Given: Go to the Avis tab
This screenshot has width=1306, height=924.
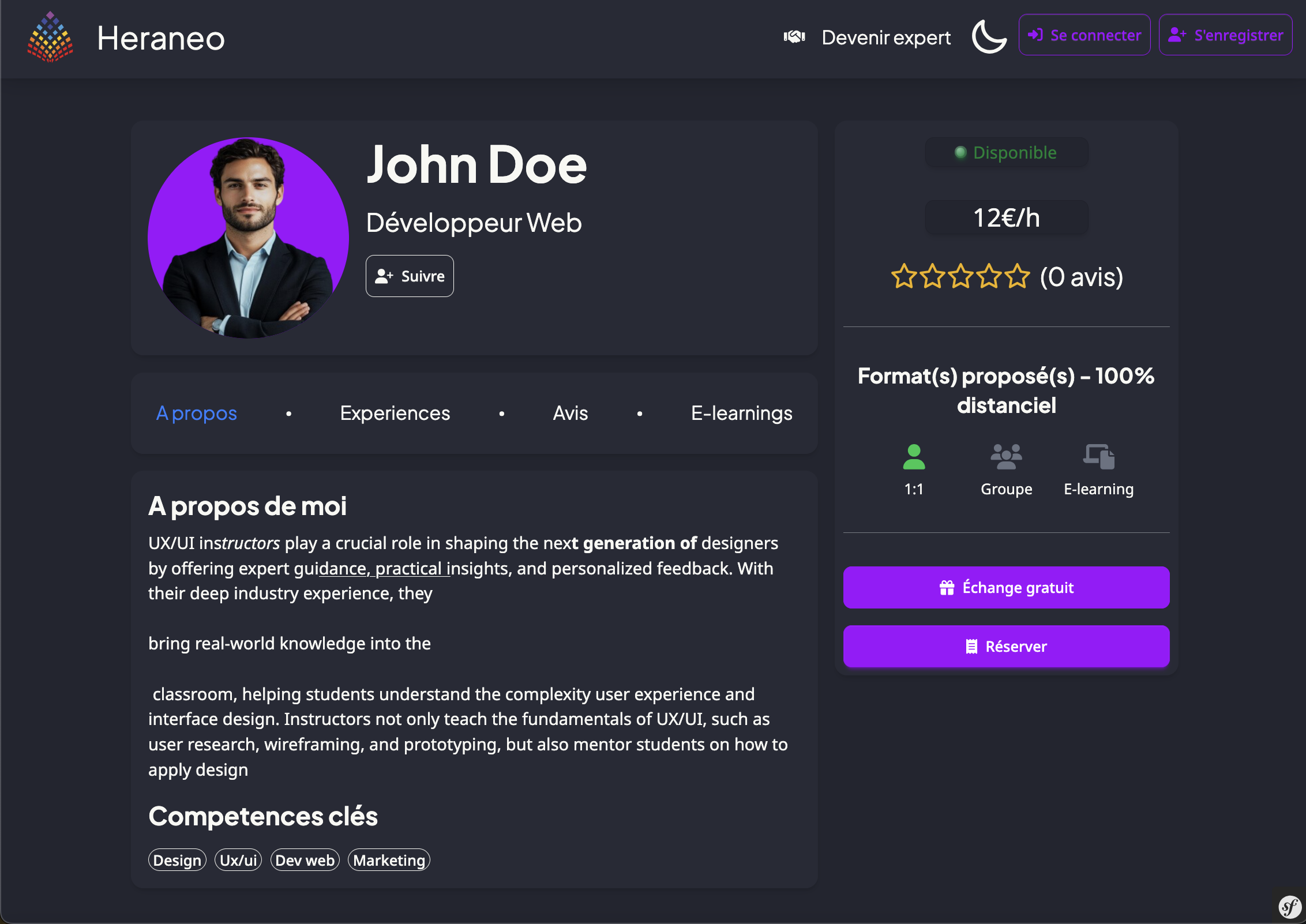Looking at the screenshot, I should [570, 413].
